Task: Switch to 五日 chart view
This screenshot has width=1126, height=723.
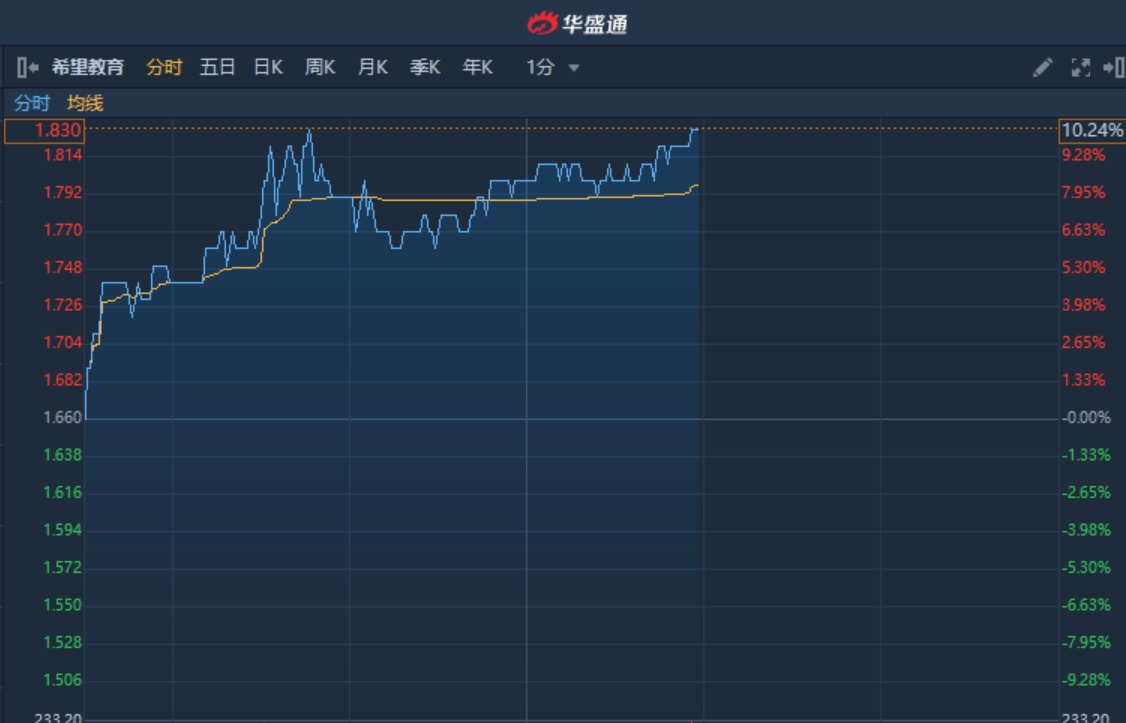Action: [217, 68]
